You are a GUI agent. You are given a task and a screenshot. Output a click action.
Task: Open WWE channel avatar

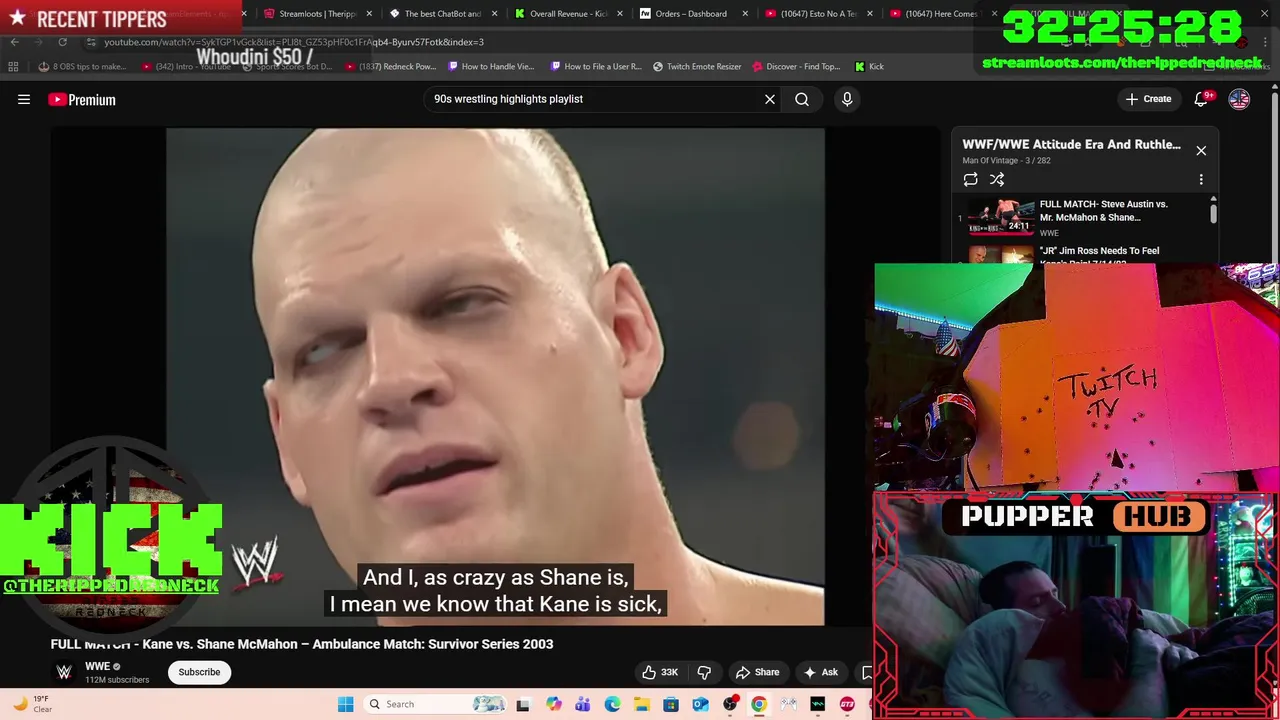pos(64,672)
